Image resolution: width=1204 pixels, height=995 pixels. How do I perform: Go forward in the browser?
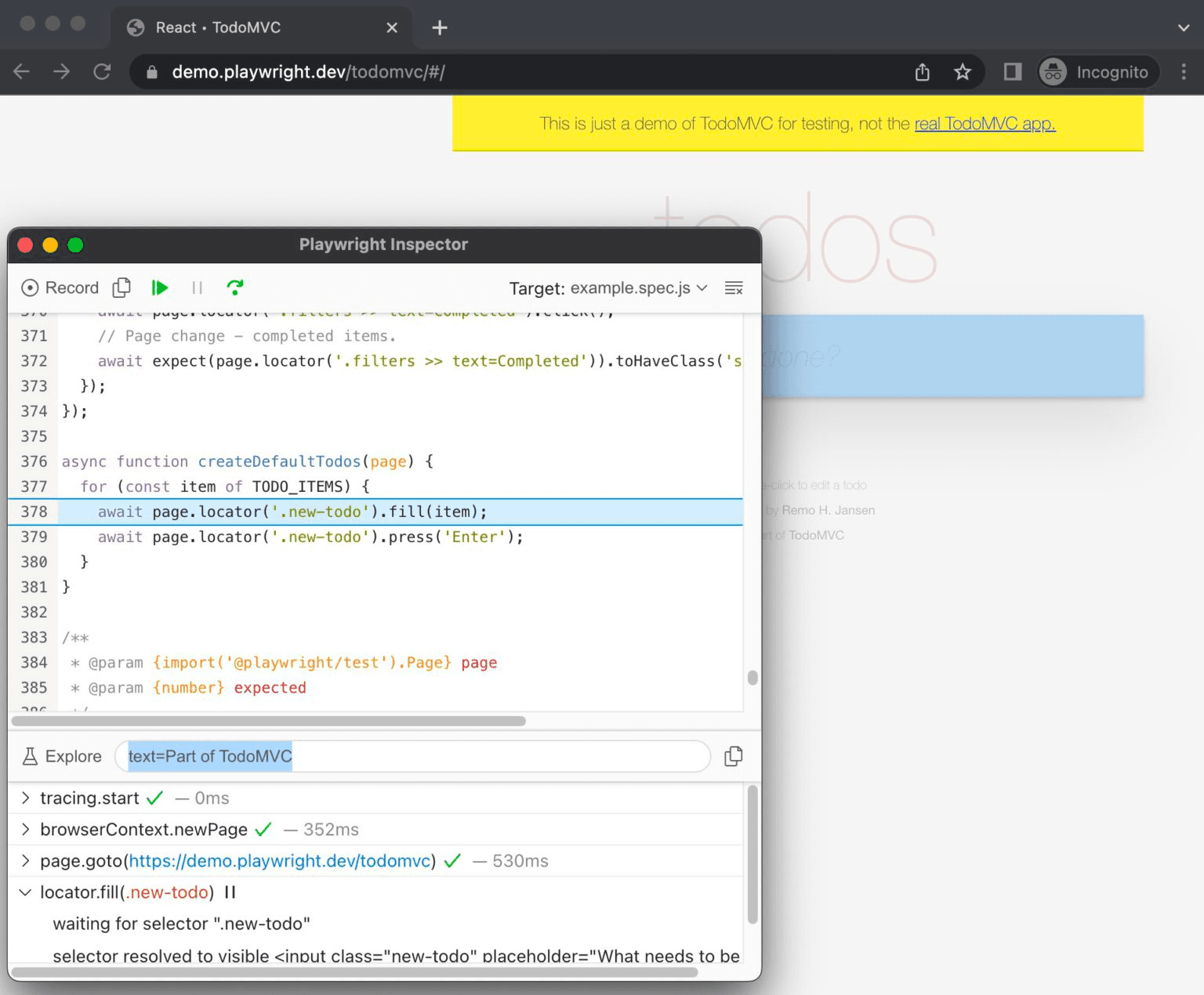[62, 72]
